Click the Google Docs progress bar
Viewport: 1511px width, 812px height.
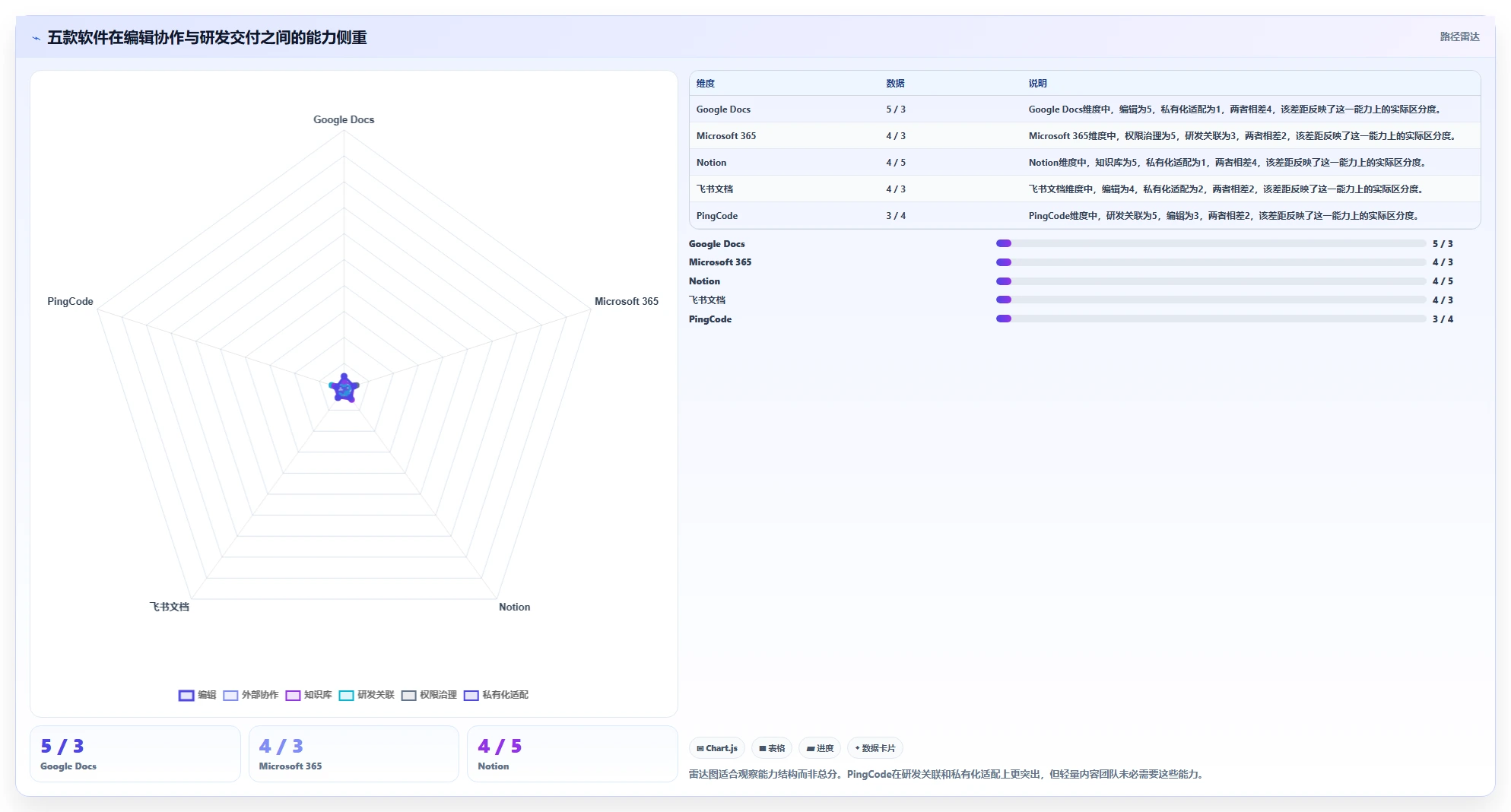pyautogui.click(x=1211, y=243)
